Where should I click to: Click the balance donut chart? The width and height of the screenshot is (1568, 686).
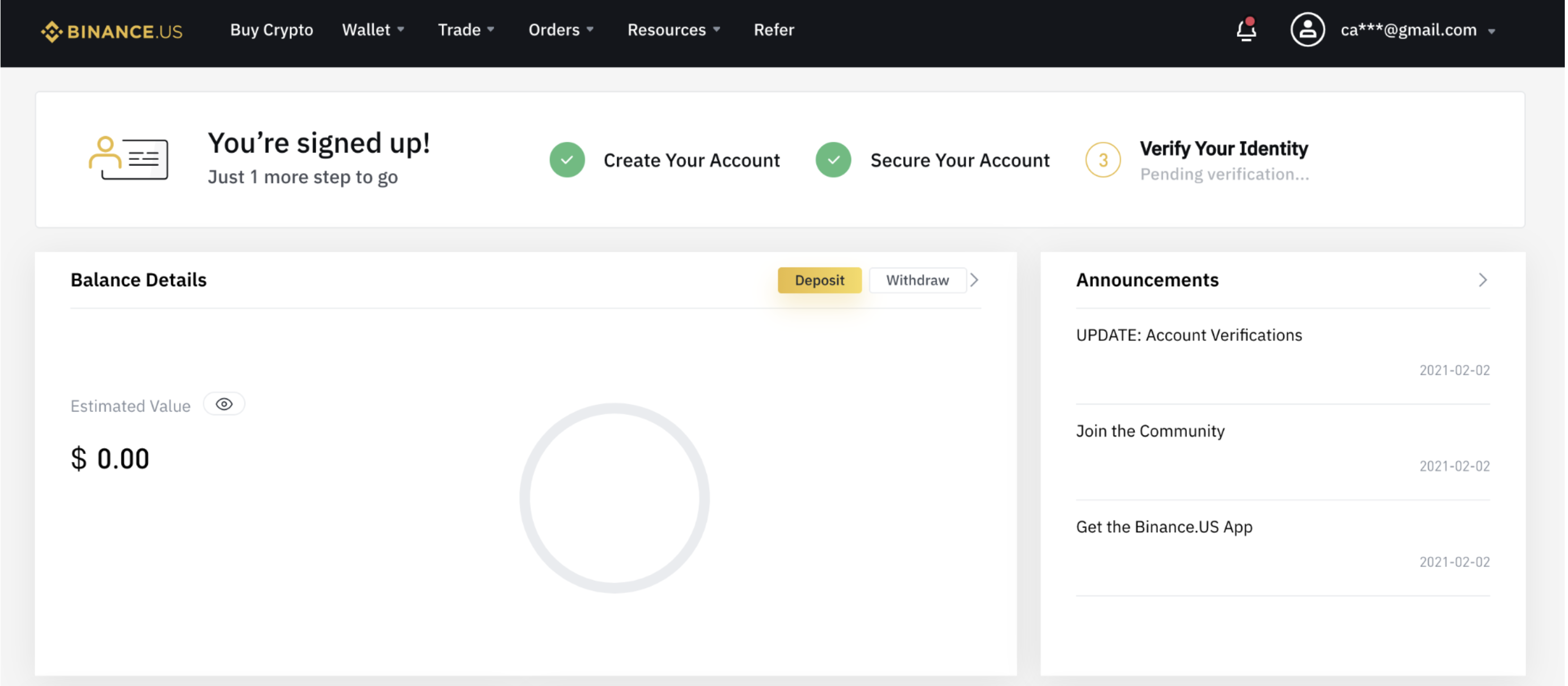pos(614,498)
